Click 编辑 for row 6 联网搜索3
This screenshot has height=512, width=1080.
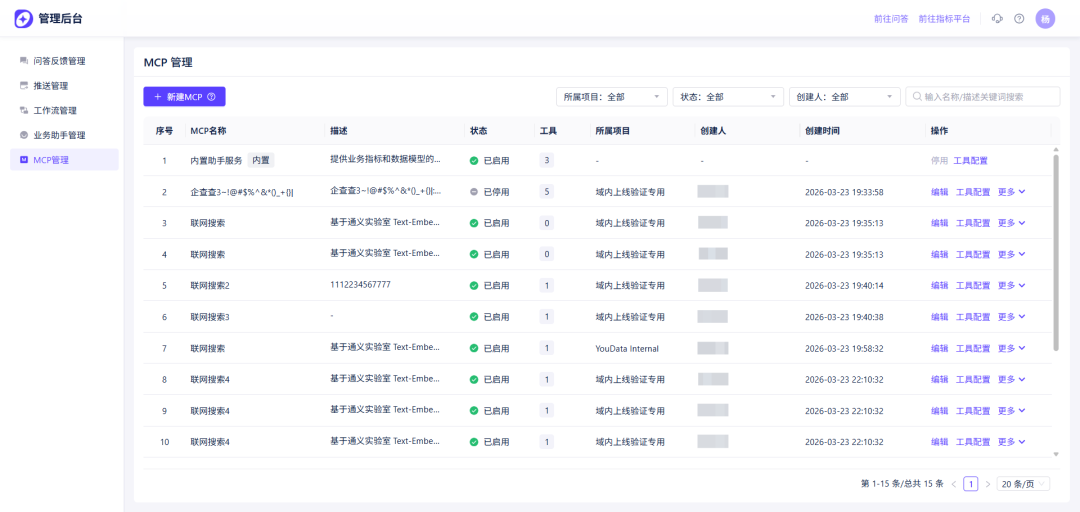939,317
